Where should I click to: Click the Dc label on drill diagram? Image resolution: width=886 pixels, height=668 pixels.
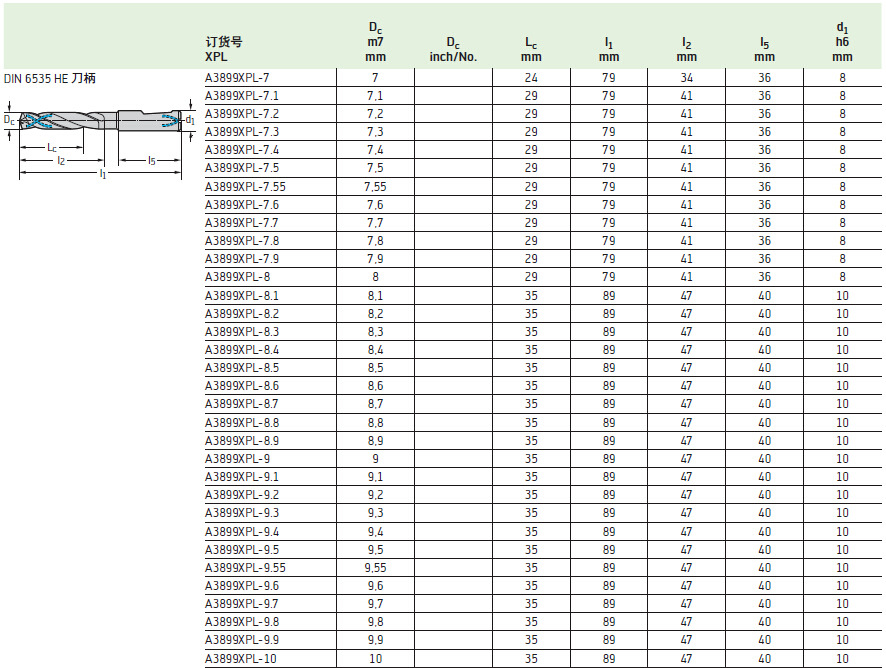click(x=9, y=120)
